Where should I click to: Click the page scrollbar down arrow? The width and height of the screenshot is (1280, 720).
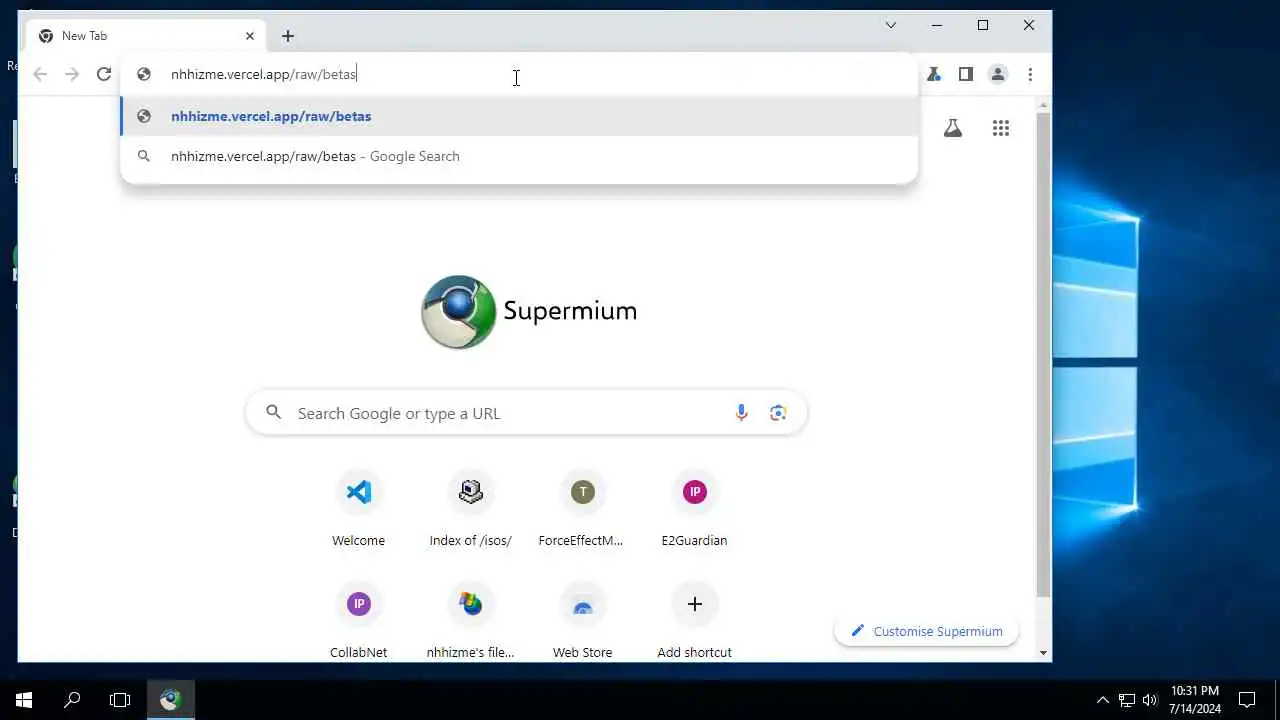click(x=1043, y=653)
